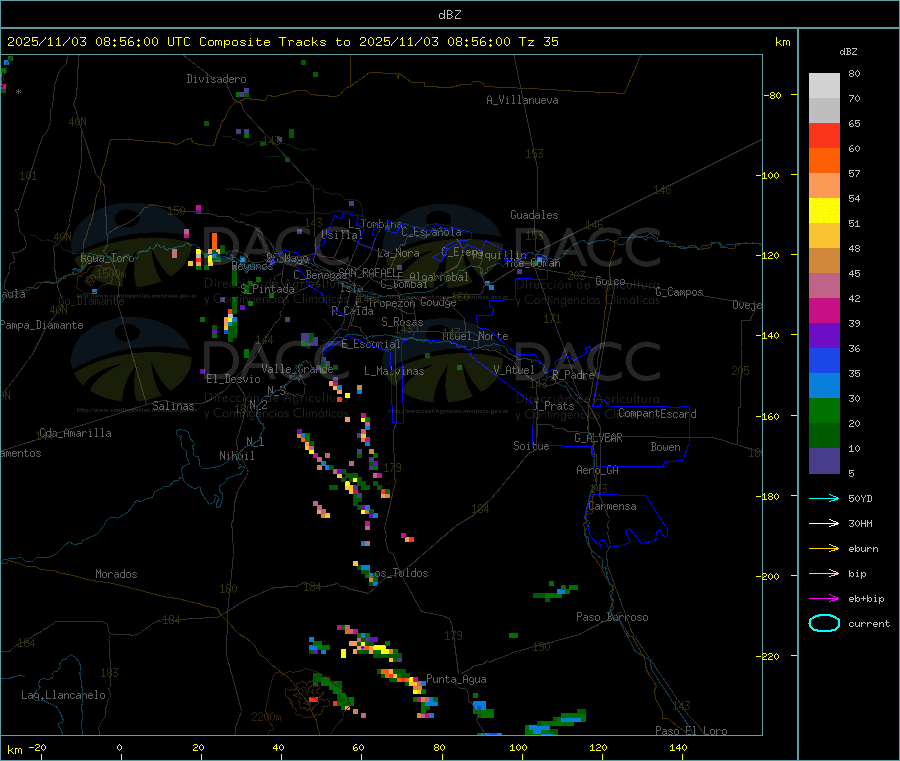Click the Divisadero map label
The height and width of the screenshot is (761, 900).
point(216,79)
